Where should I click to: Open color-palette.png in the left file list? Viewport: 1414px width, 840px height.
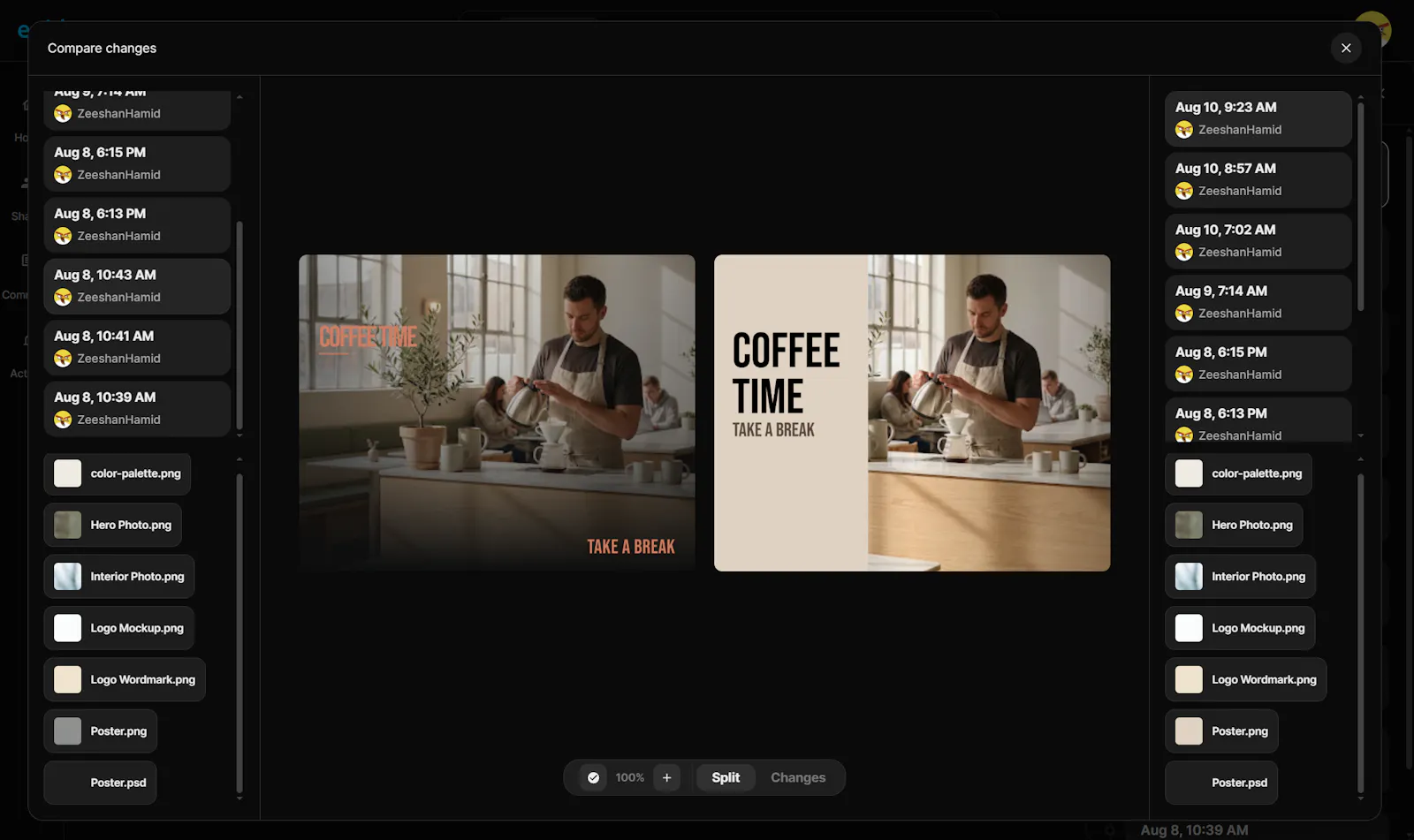118,473
